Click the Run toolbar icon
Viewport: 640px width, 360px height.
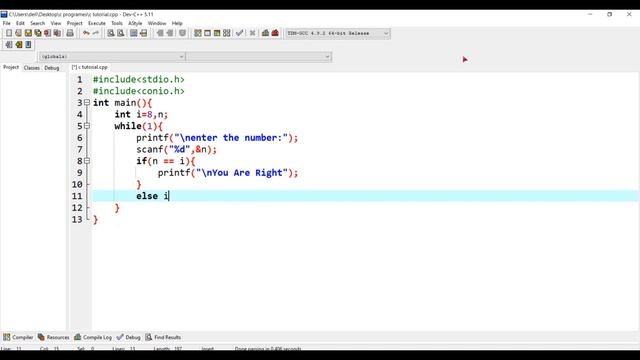[207, 33]
